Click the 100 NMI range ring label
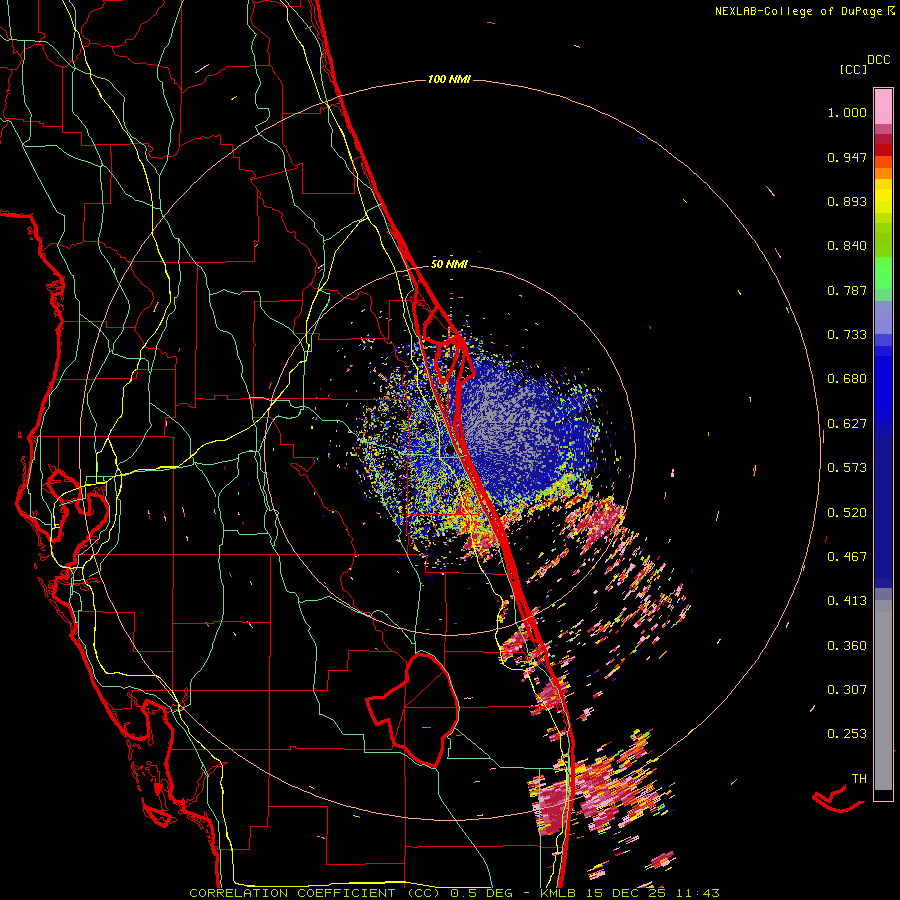 [x=449, y=79]
